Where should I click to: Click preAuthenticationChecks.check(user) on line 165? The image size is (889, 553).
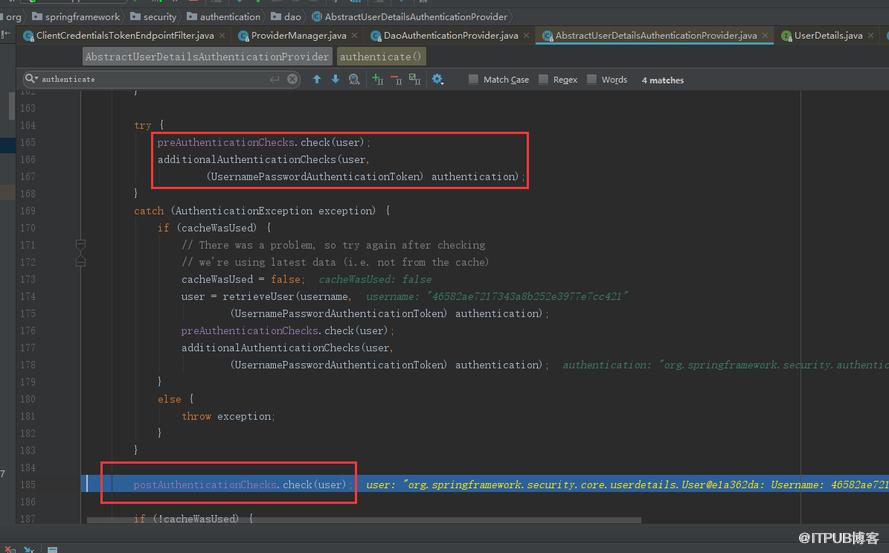pos(264,142)
